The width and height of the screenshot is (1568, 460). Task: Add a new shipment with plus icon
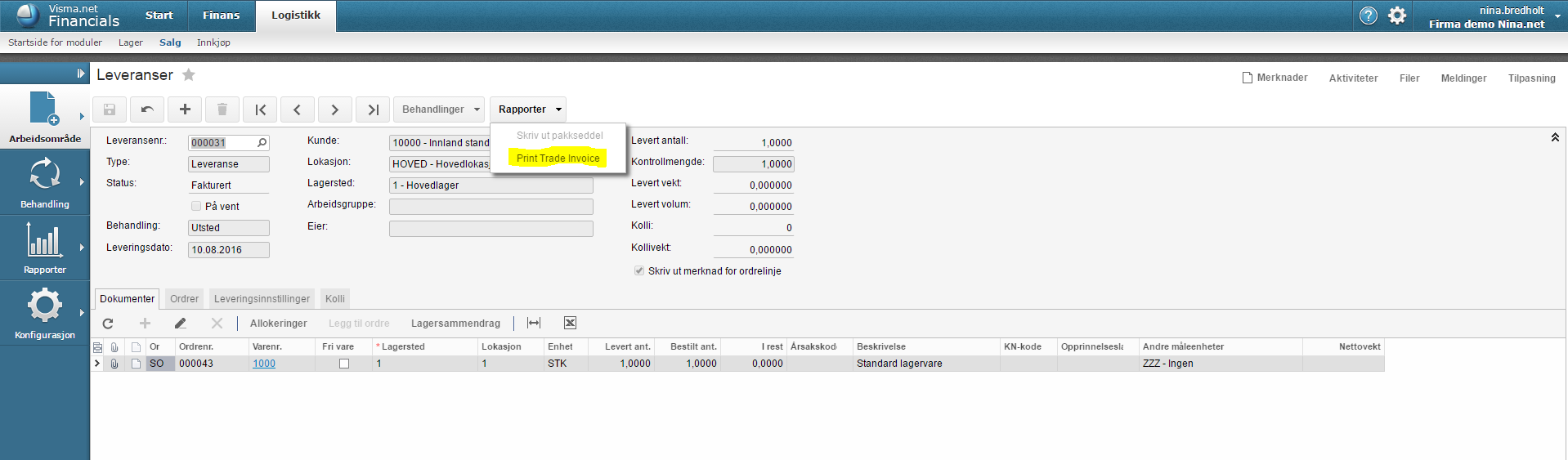point(185,109)
